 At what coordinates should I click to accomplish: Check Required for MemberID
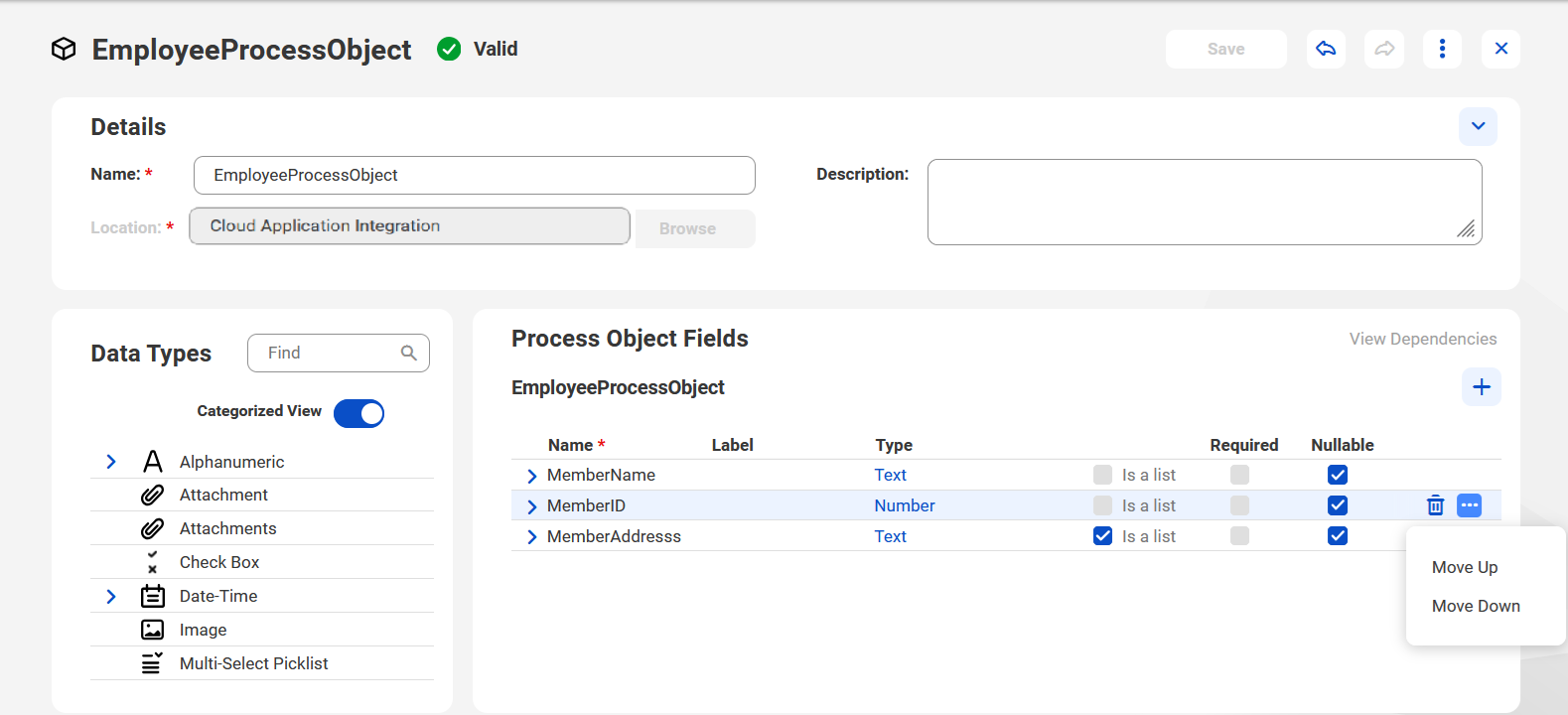click(x=1239, y=505)
